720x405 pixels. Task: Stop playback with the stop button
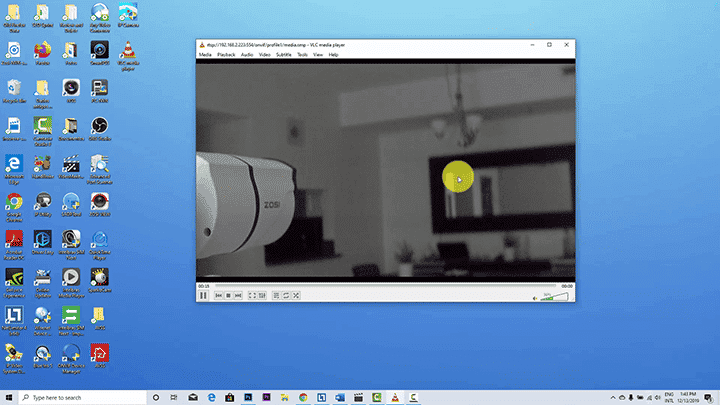tap(228, 296)
